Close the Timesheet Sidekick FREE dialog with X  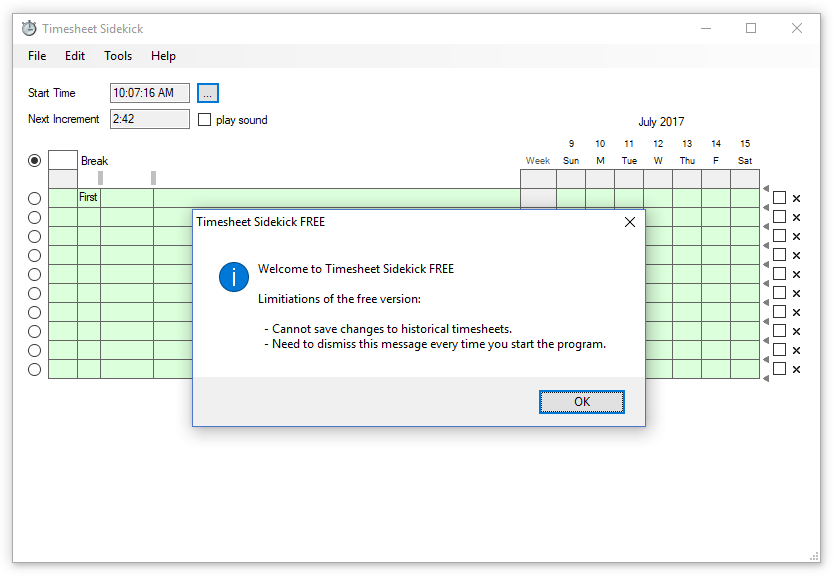pyautogui.click(x=630, y=222)
